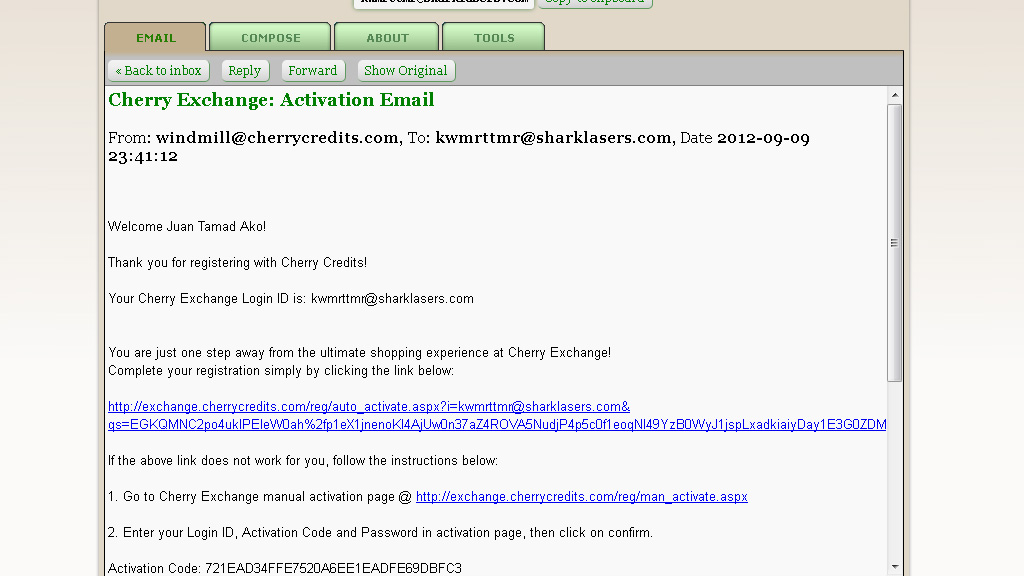The height and width of the screenshot is (576, 1024).
Task: Open the ABOUT tab
Action: click(387, 37)
